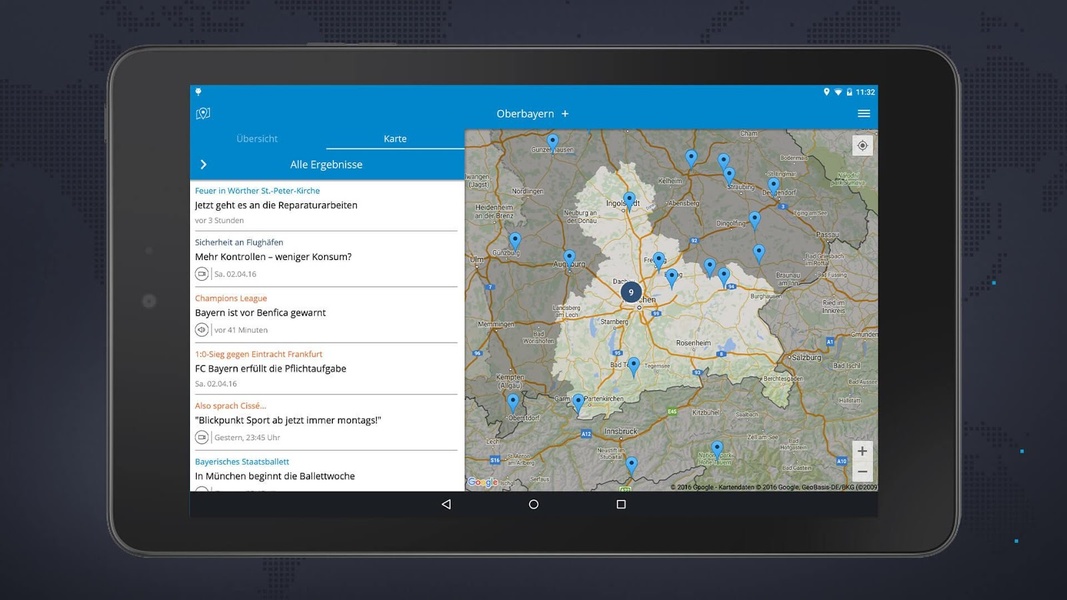Tap the 11:32 clock in status bar
This screenshot has height=600, width=1067.
point(866,92)
